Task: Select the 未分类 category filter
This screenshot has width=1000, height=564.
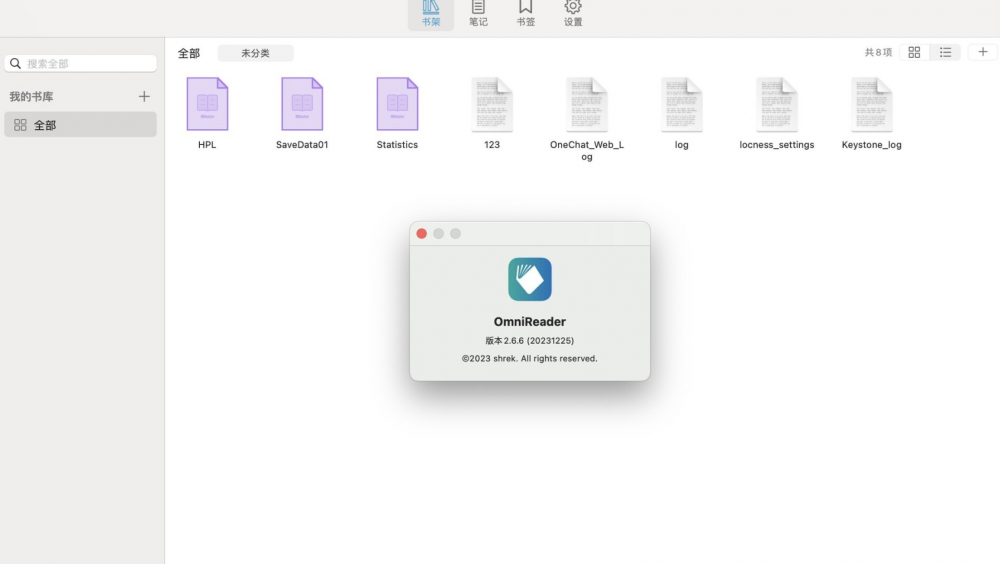Action: click(255, 53)
